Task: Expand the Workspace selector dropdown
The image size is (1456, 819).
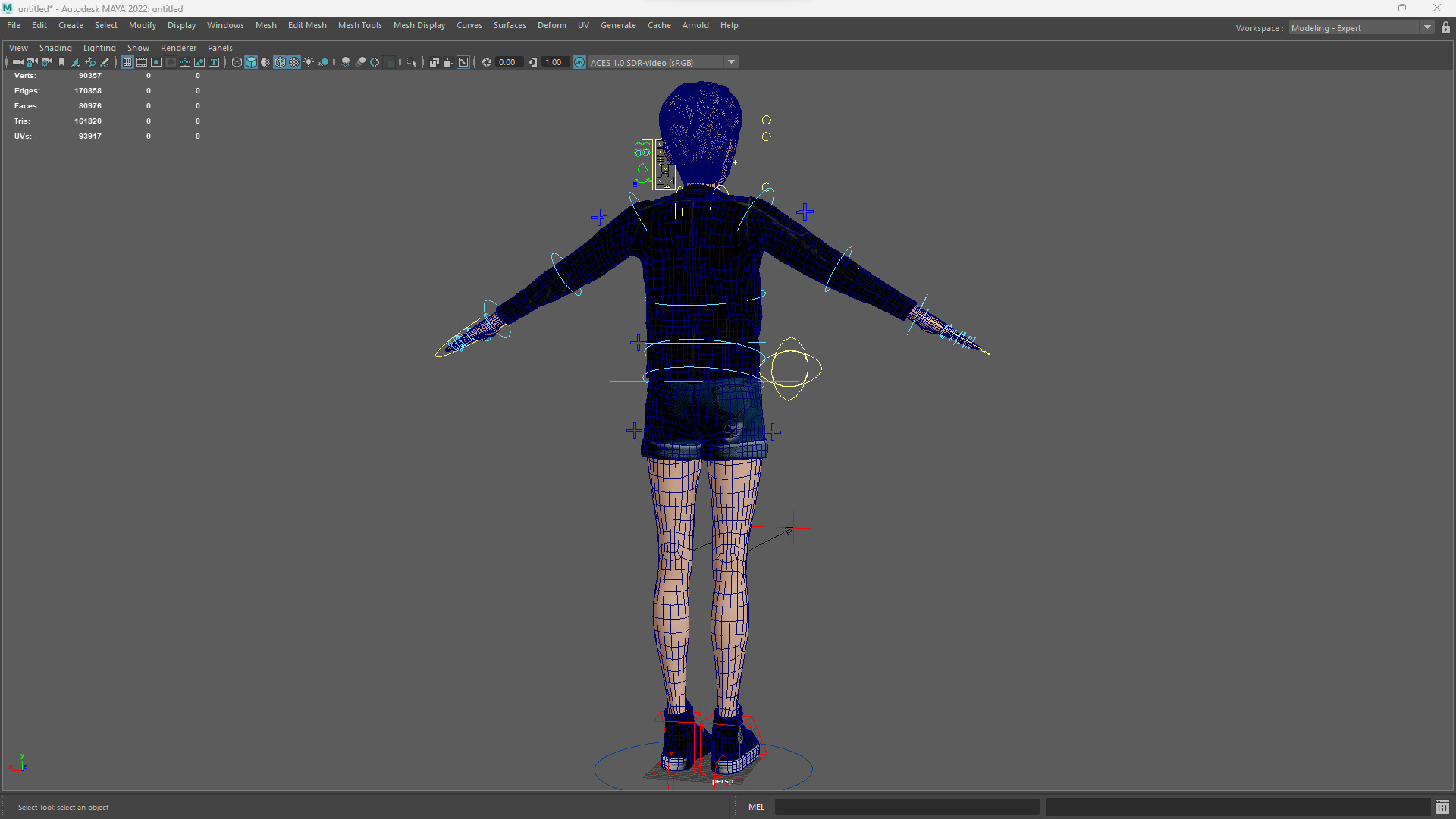Action: tap(1427, 28)
